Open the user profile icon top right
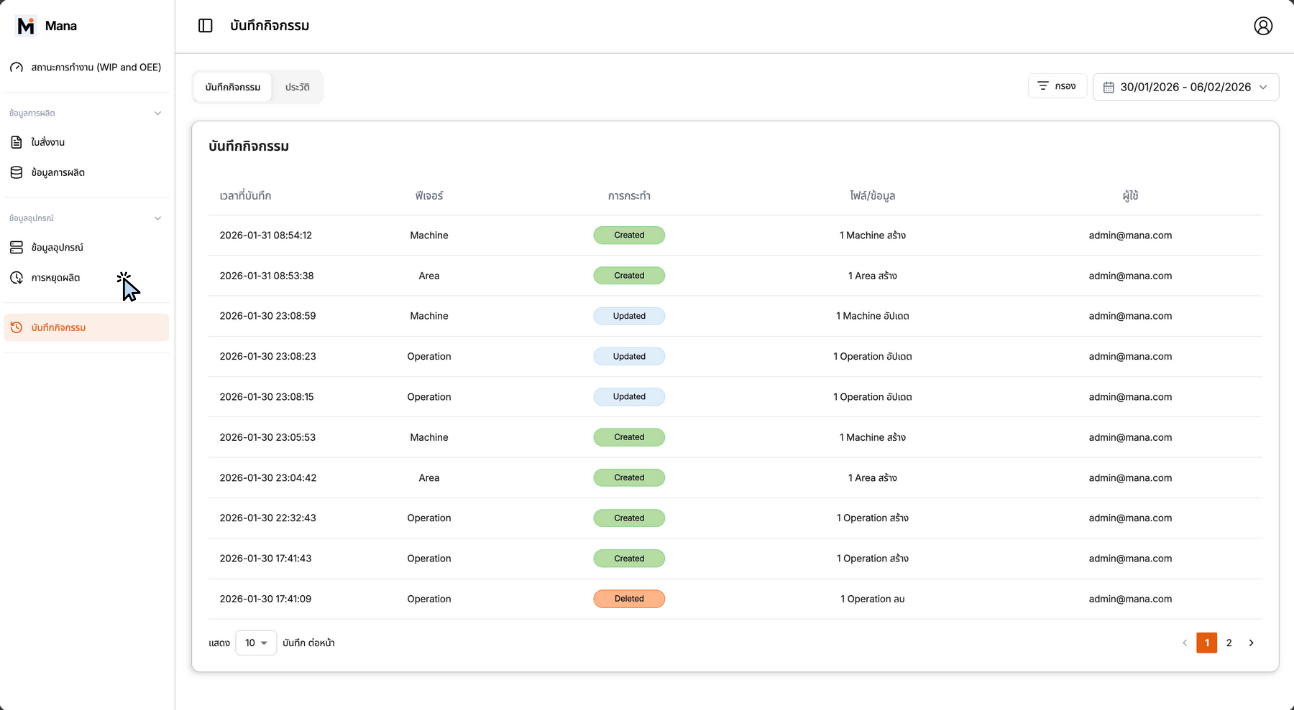Viewport: 1294px width, 710px height. pos(1263,26)
